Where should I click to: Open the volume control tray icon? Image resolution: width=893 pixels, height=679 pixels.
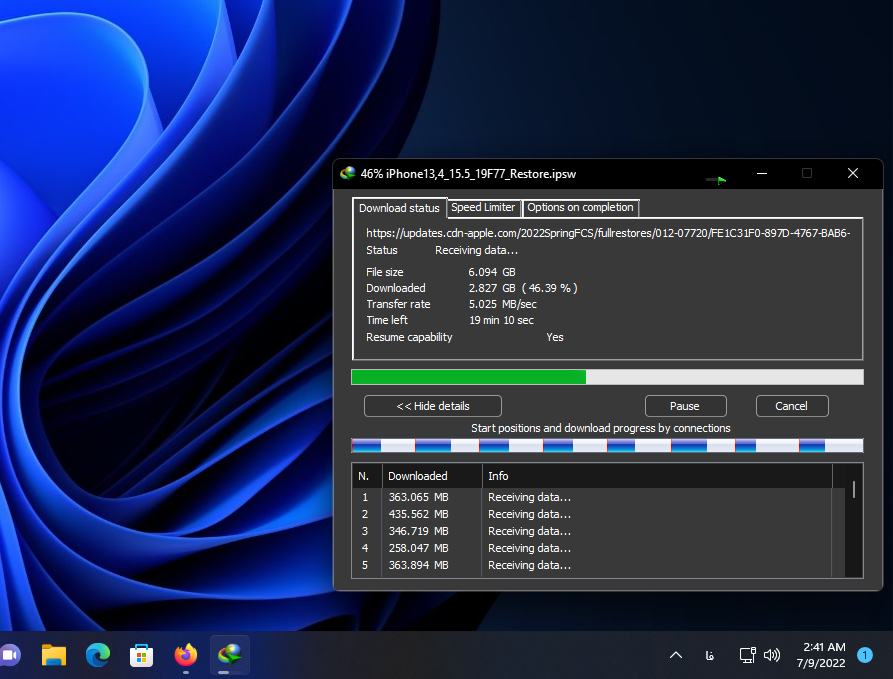(772, 655)
